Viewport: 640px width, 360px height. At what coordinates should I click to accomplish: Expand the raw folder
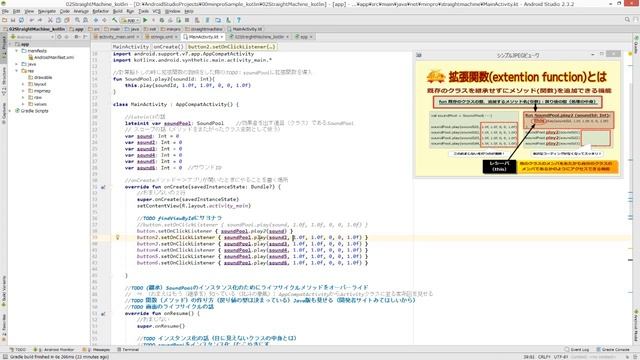point(23,98)
